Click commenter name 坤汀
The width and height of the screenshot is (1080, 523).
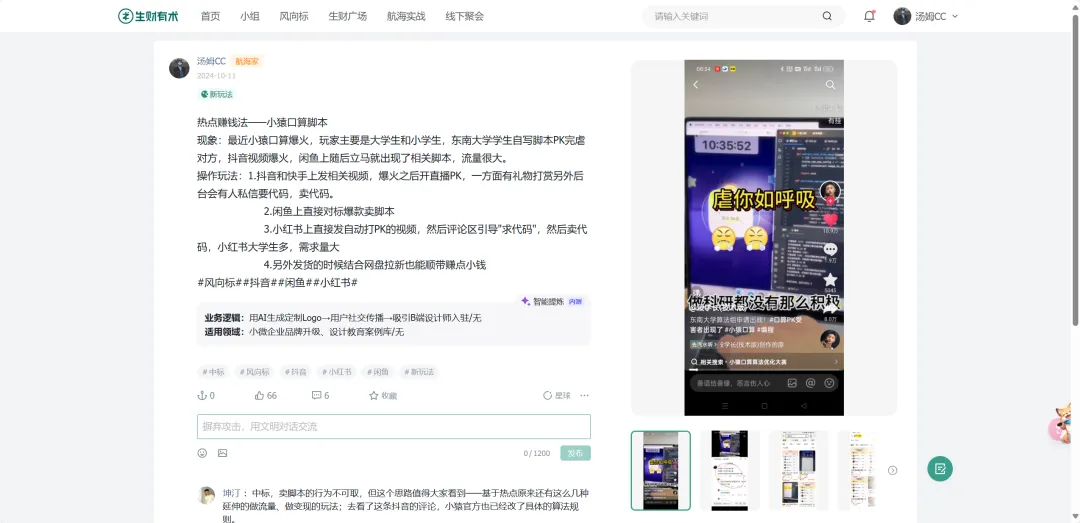[x=230, y=493]
